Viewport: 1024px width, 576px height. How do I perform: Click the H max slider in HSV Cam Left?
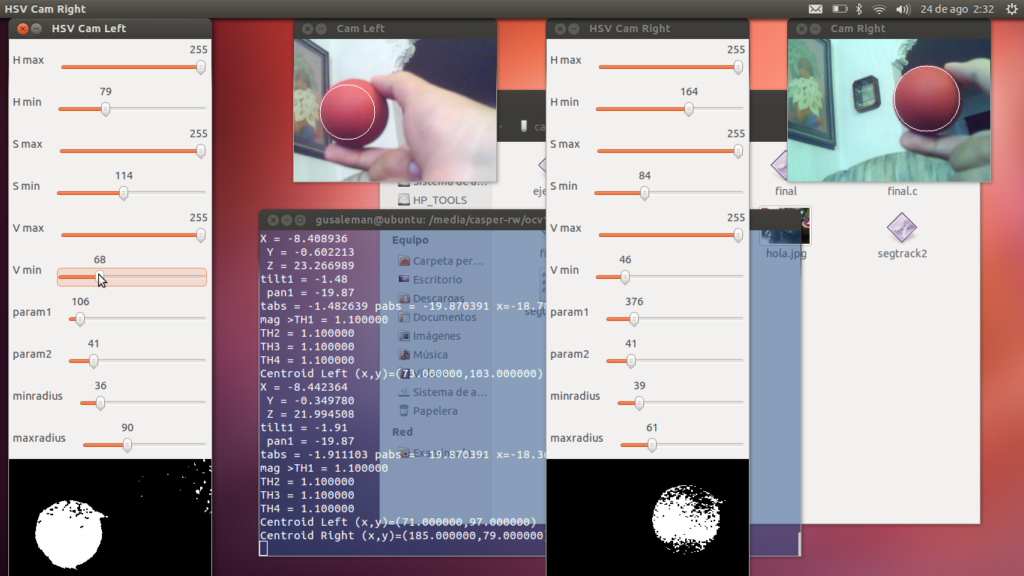tap(133, 67)
